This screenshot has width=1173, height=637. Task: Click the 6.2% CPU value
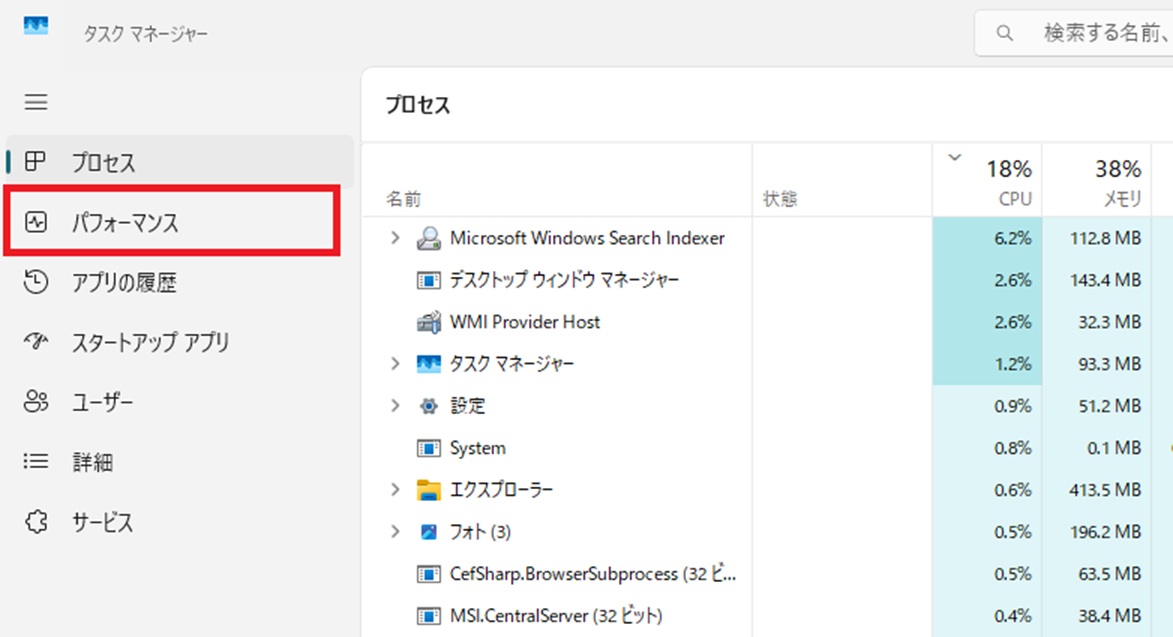[1013, 238]
